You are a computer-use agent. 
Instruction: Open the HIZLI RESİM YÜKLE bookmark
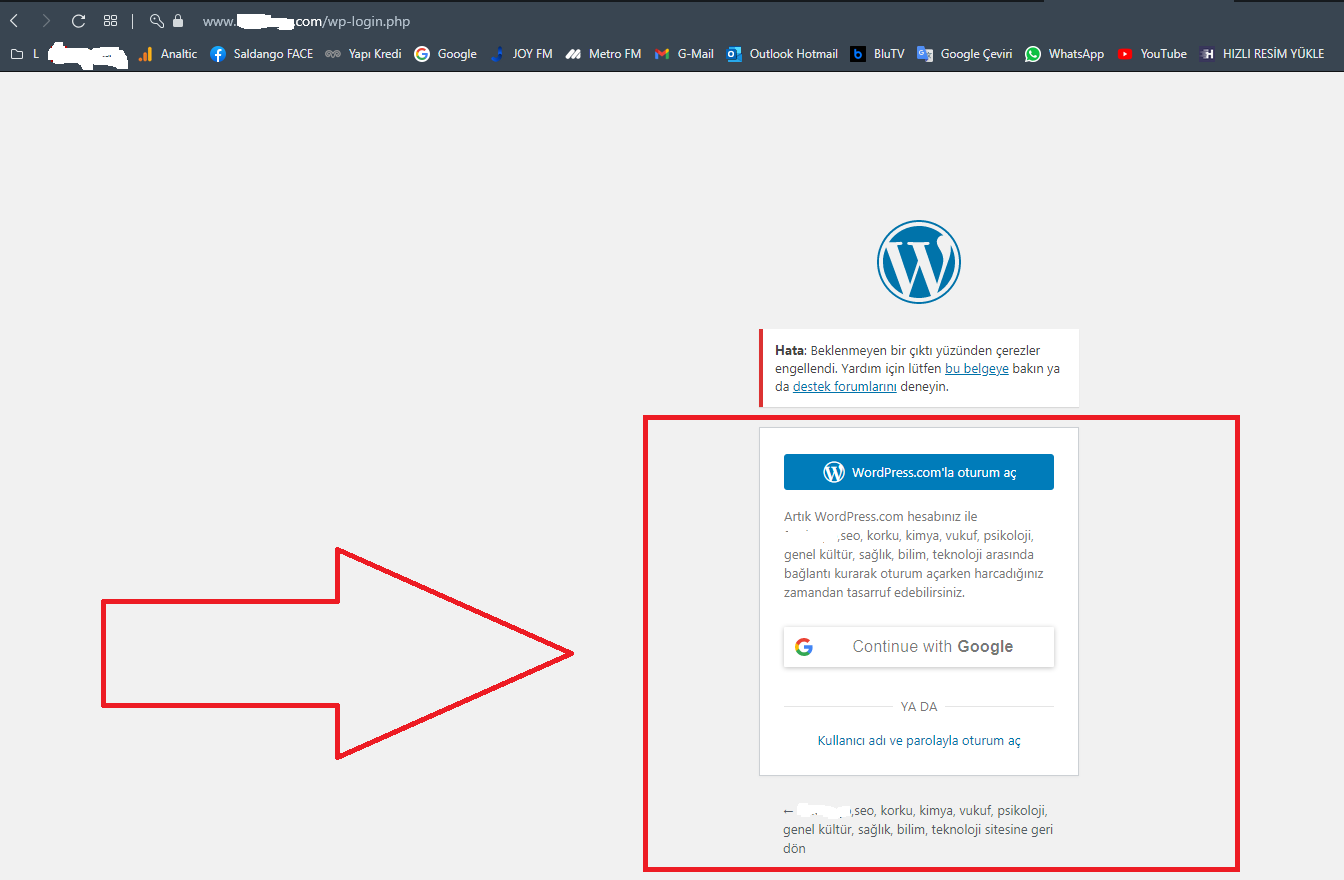1262,54
